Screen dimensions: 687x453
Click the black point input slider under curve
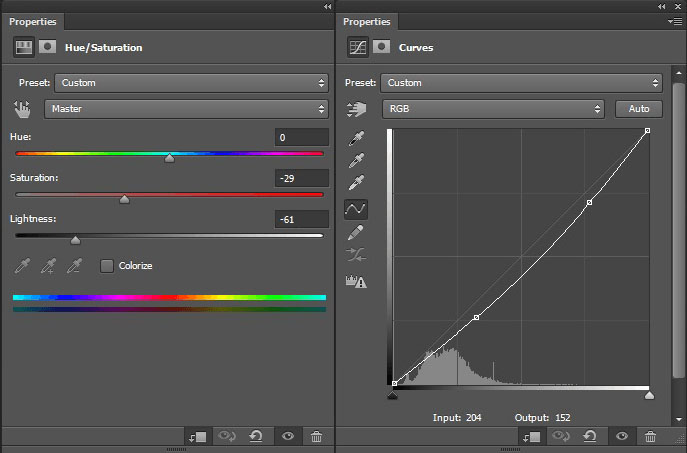point(393,396)
